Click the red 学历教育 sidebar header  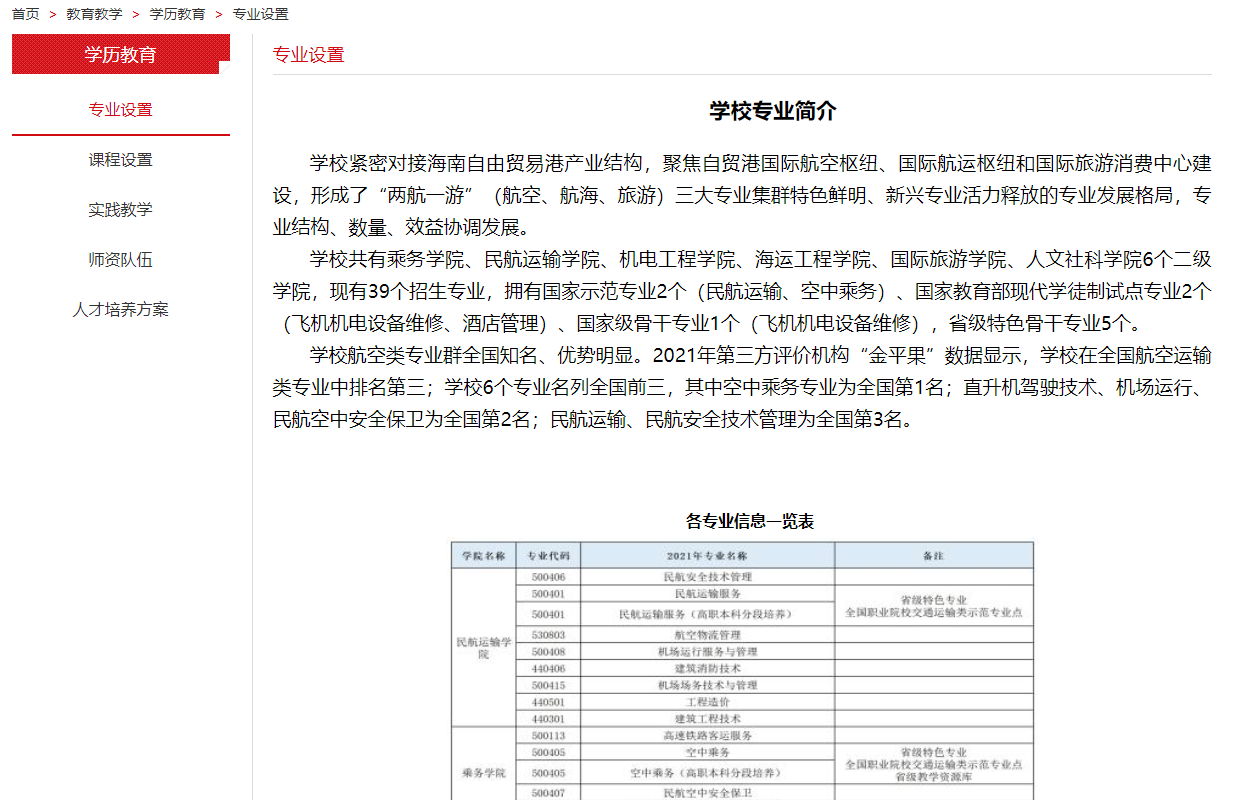(120, 54)
